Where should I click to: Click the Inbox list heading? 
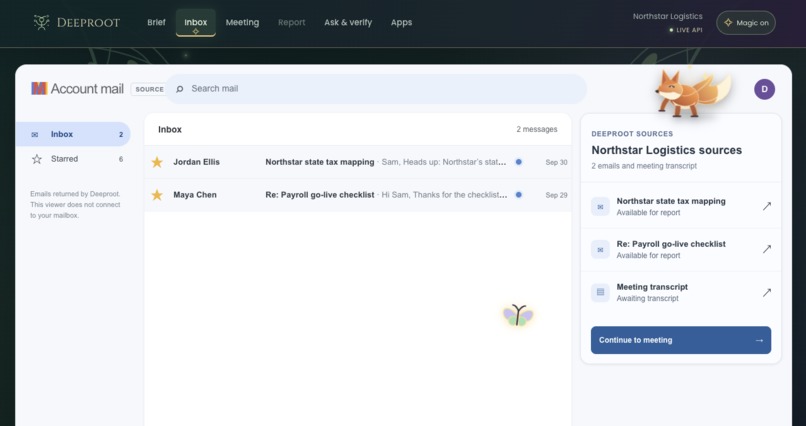(x=170, y=129)
